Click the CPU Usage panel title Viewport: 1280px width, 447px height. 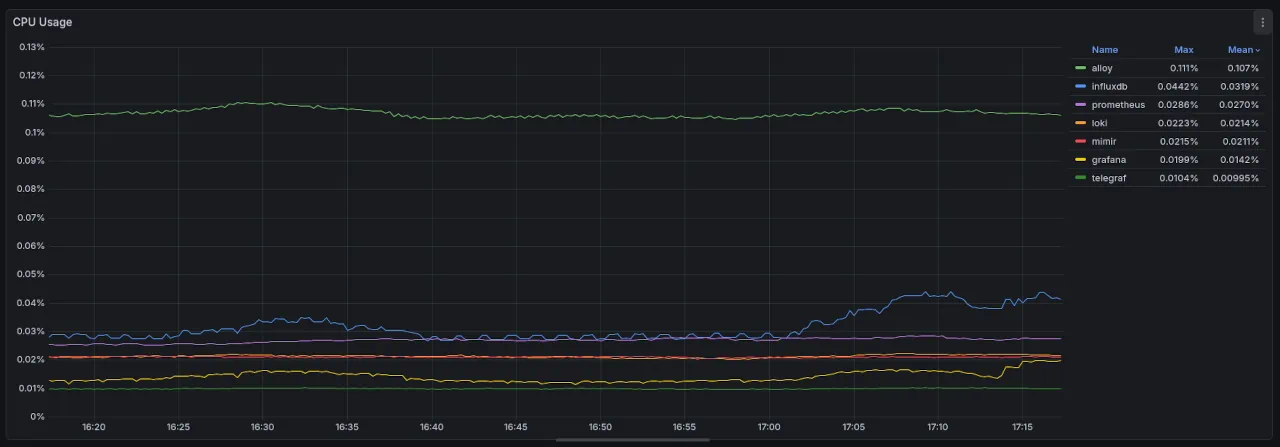[42, 22]
